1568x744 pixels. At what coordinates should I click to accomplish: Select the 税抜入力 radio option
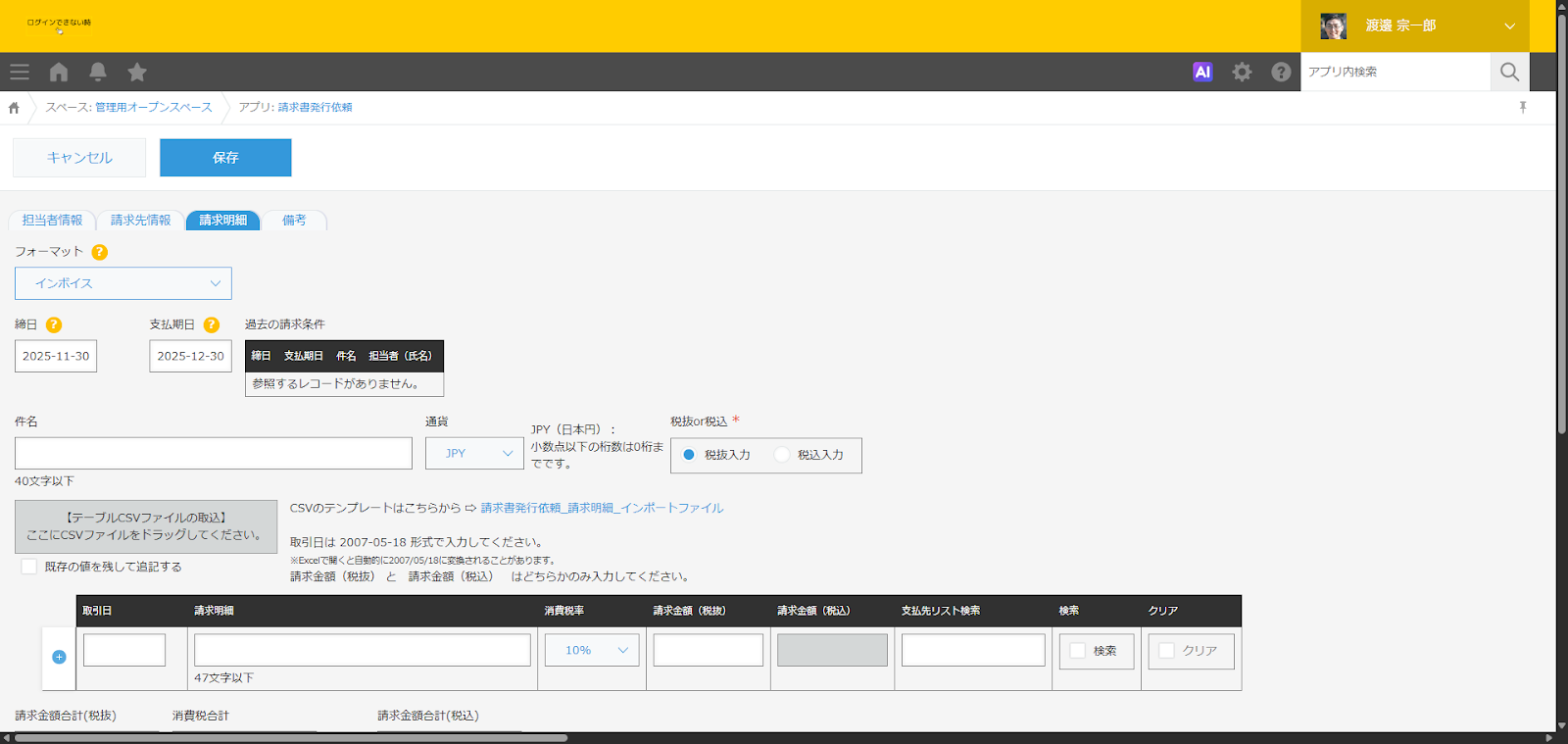point(689,455)
